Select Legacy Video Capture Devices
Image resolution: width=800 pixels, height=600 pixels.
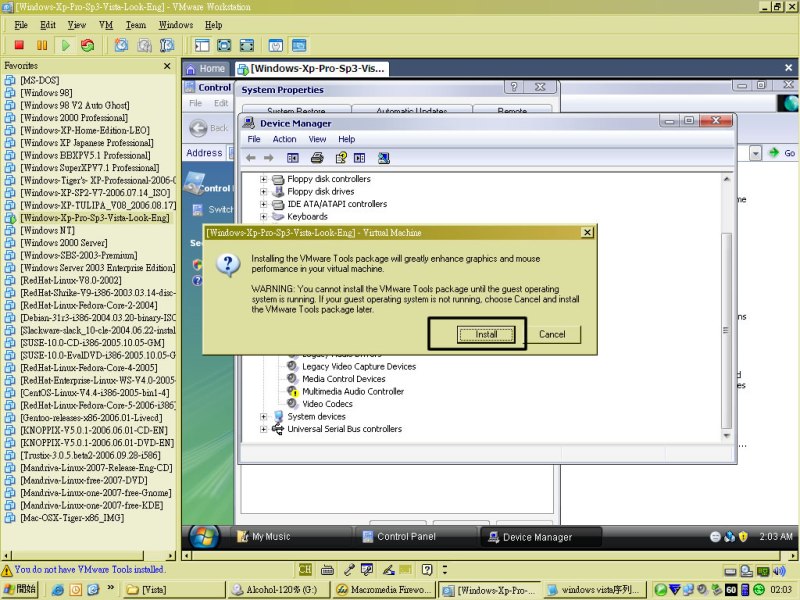tap(359, 367)
